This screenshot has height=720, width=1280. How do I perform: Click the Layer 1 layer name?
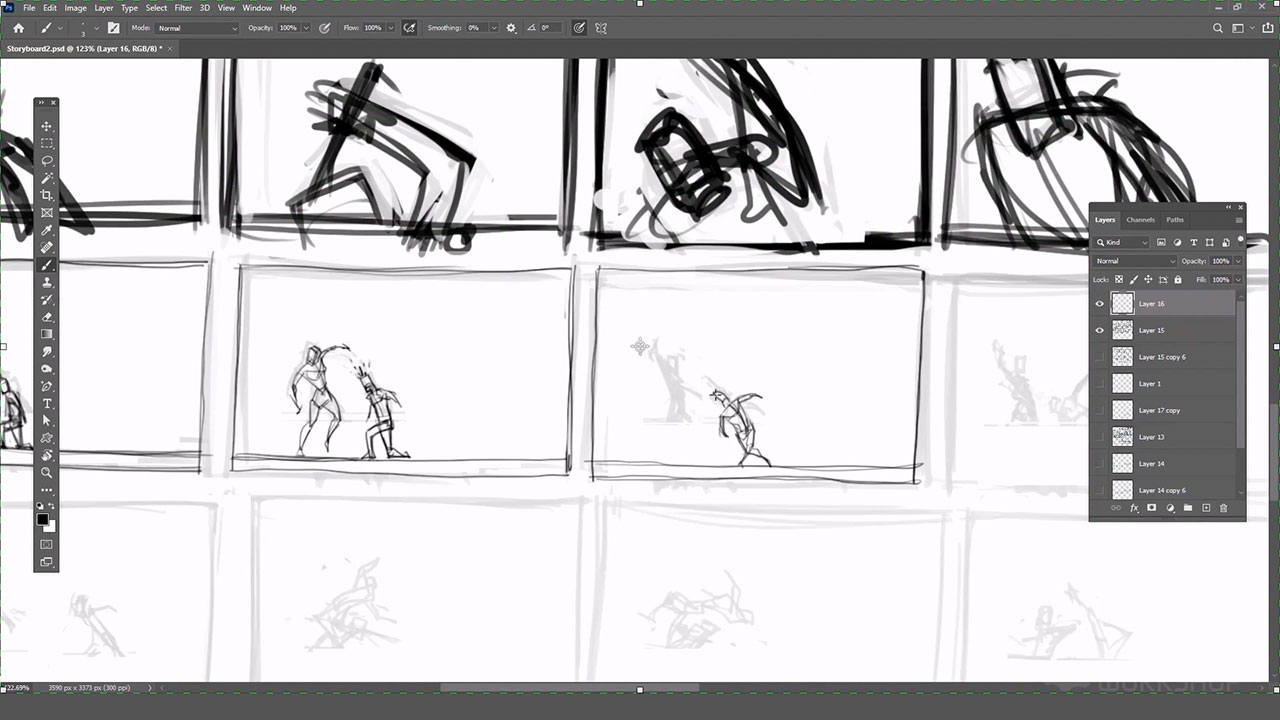click(1150, 384)
